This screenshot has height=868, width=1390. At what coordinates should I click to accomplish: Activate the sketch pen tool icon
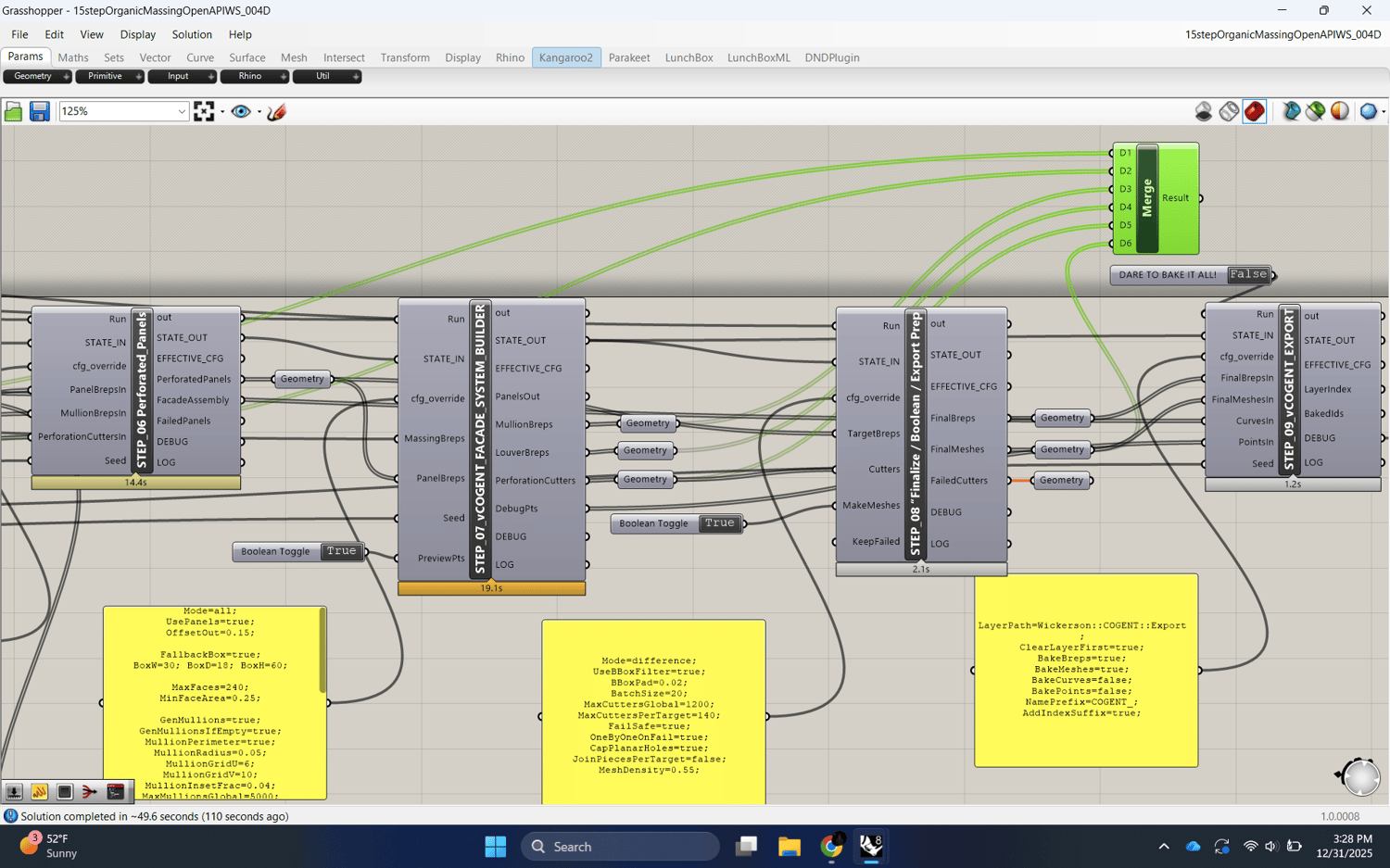276,111
